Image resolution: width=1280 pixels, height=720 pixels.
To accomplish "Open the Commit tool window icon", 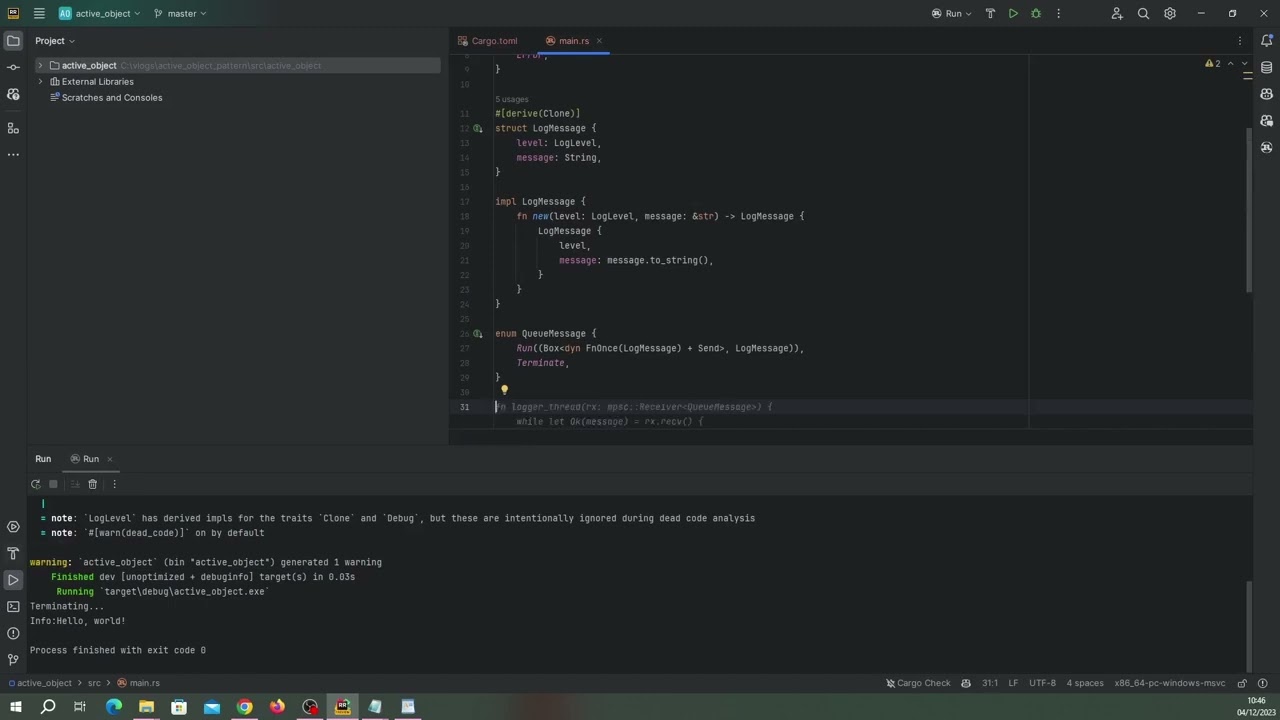I will (x=13, y=67).
